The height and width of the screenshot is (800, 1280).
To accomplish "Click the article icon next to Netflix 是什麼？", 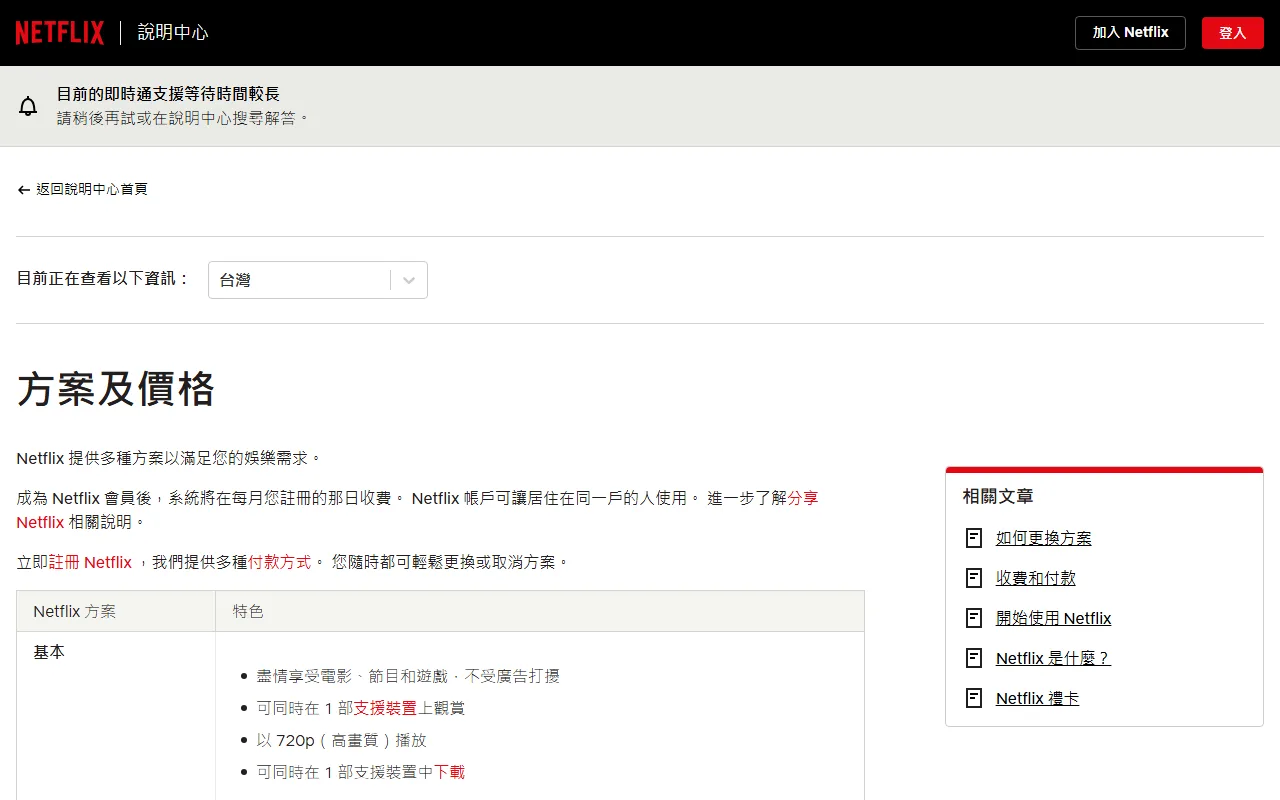I will [x=974, y=658].
